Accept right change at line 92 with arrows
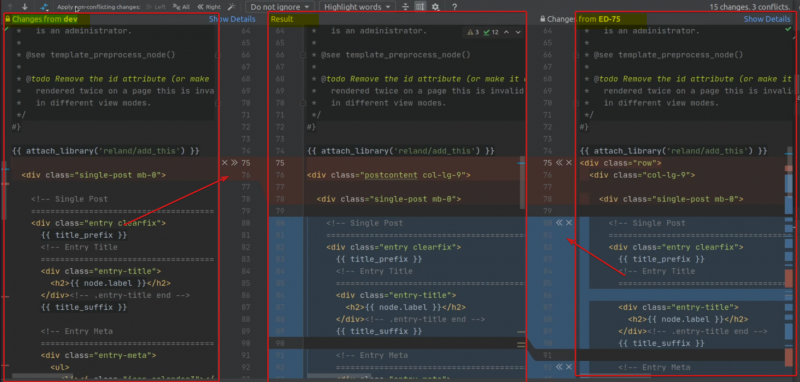Screen dimensions: 800x382 pyautogui.click(x=559, y=367)
